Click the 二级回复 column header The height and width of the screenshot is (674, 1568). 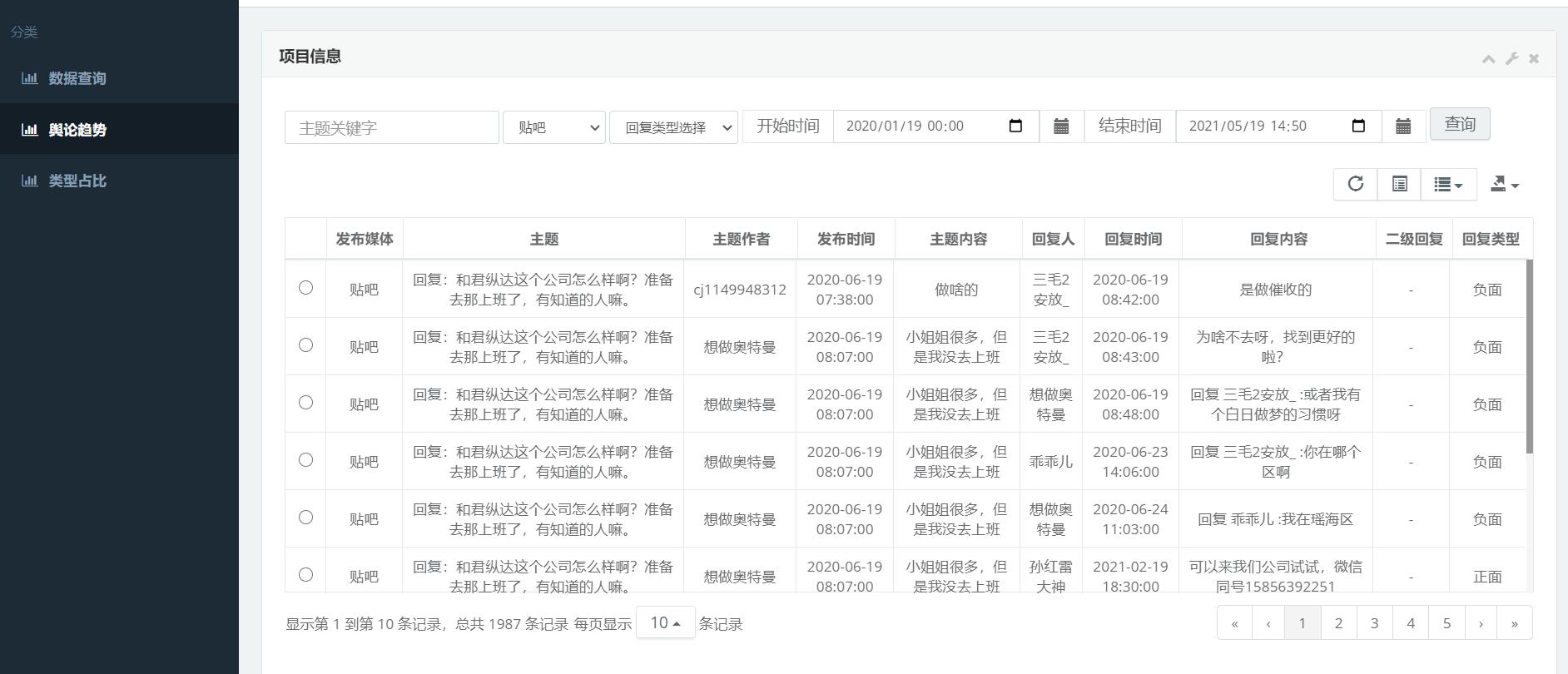click(x=1414, y=239)
